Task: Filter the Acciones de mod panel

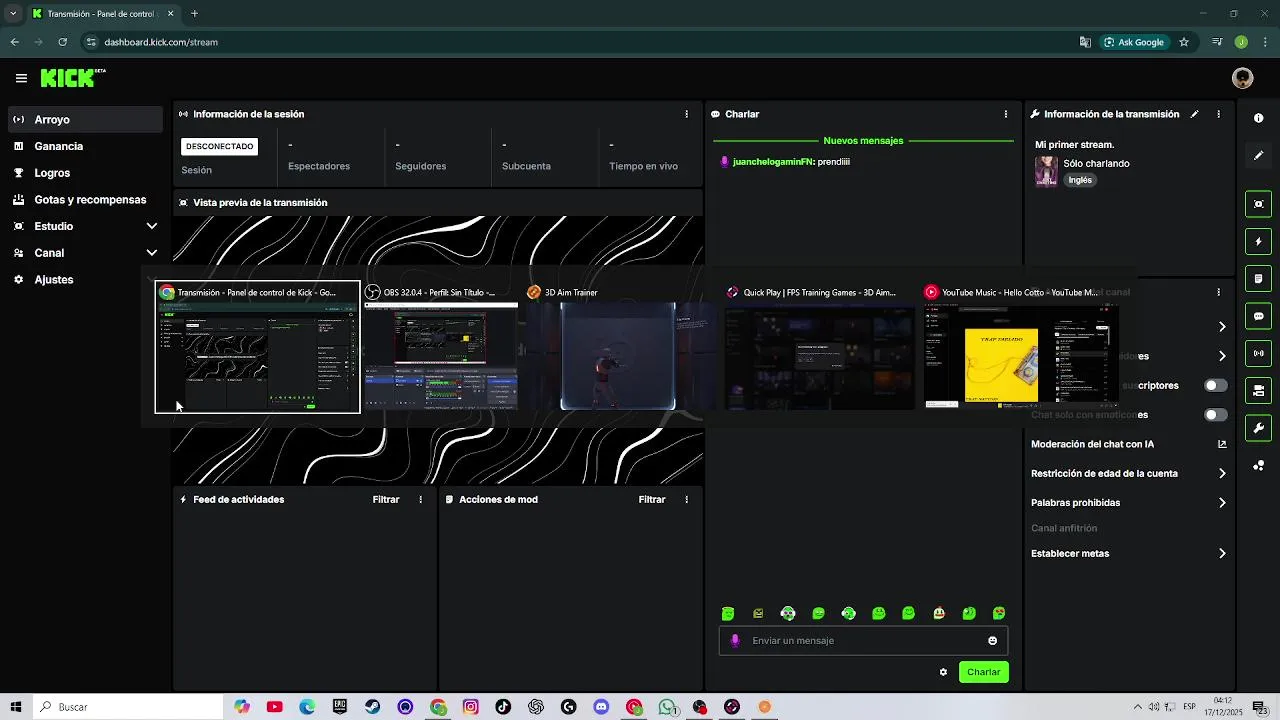Action: coord(651,499)
